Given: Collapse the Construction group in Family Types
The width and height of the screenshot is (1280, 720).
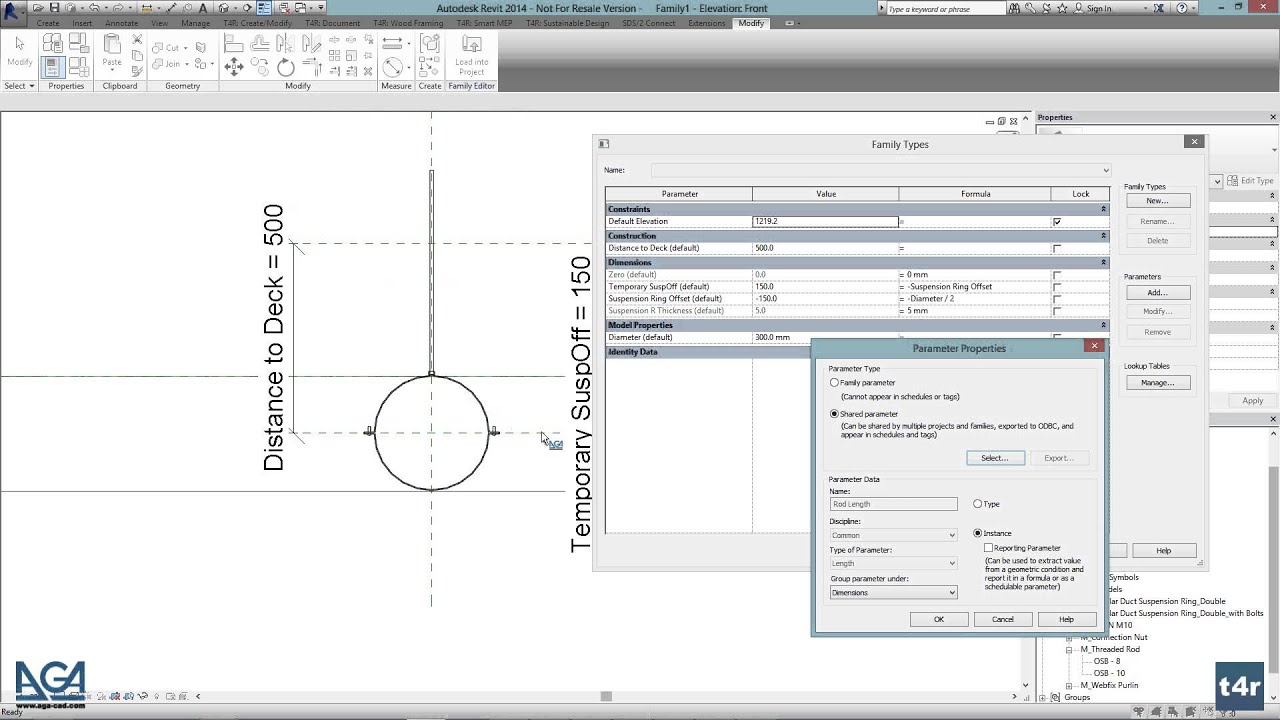Looking at the screenshot, I should click(1103, 235).
